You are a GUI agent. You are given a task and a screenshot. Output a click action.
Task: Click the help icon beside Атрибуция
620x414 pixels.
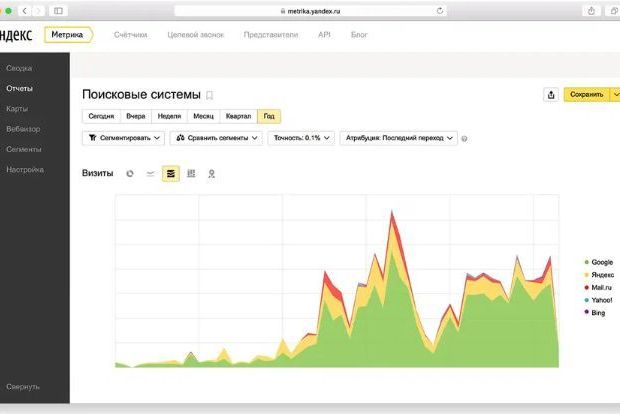(465, 139)
